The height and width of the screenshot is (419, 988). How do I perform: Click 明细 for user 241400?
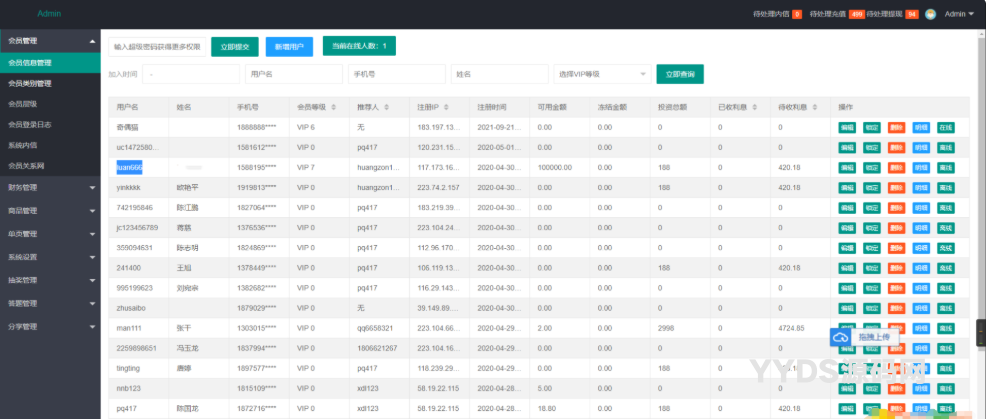tap(921, 268)
